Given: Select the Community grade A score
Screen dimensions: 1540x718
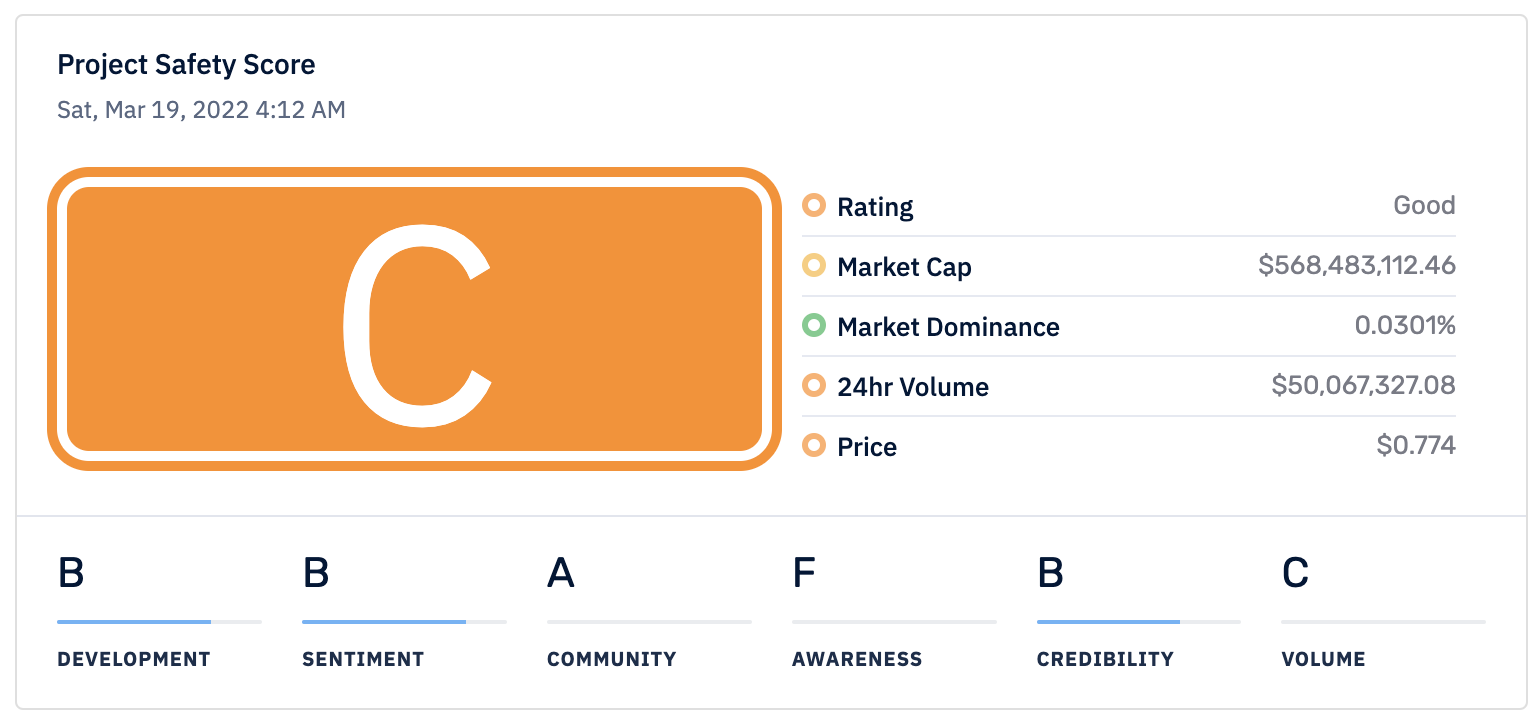Looking at the screenshot, I should tap(561, 573).
